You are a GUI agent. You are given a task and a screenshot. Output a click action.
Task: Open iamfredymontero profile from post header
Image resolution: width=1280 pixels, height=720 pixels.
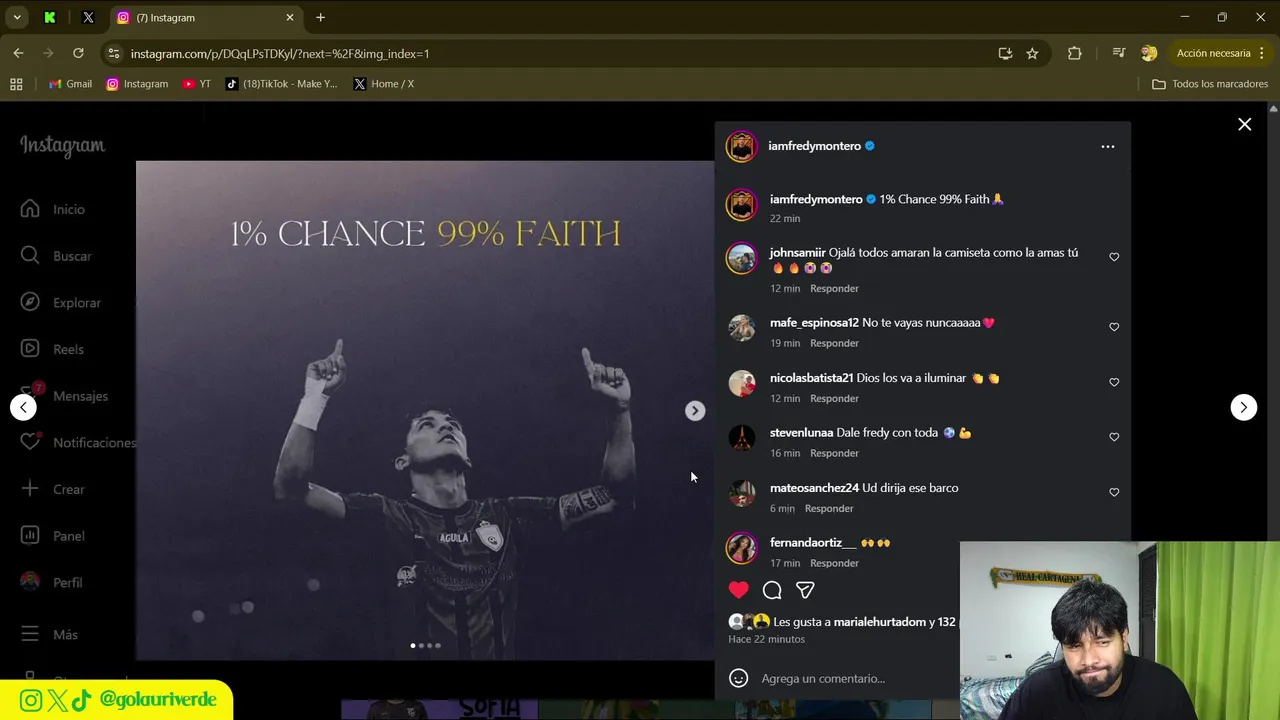click(x=814, y=146)
